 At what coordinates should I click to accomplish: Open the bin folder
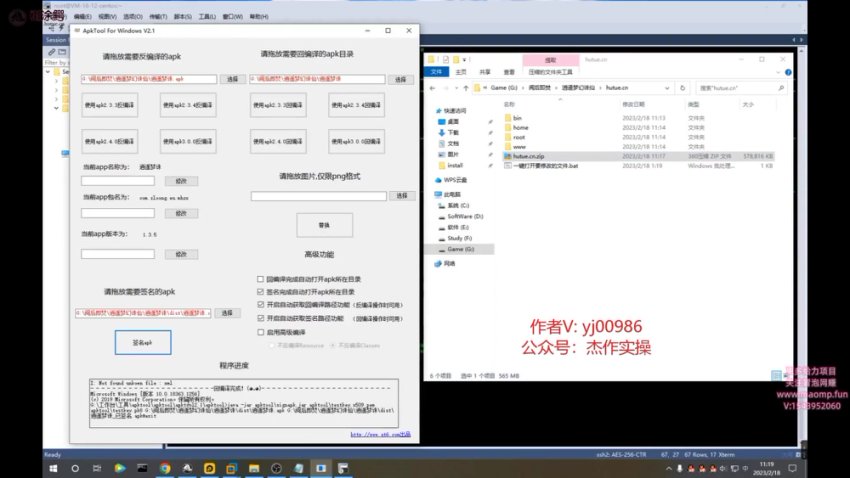(x=518, y=118)
